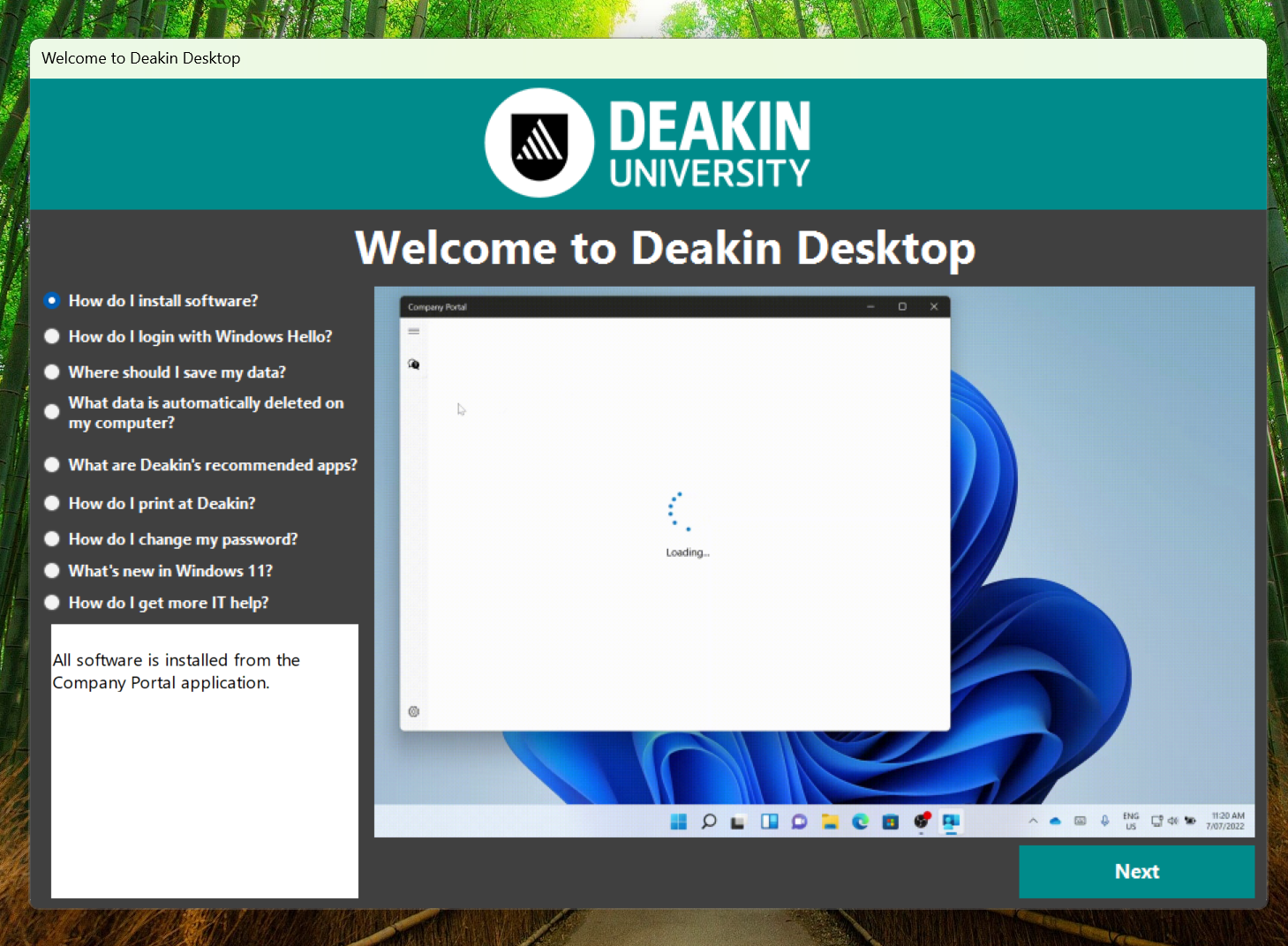The width and height of the screenshot is (1288, 946).
Task: Select "How do I print at Deakin?" radio button
Action: click(52, 503)
